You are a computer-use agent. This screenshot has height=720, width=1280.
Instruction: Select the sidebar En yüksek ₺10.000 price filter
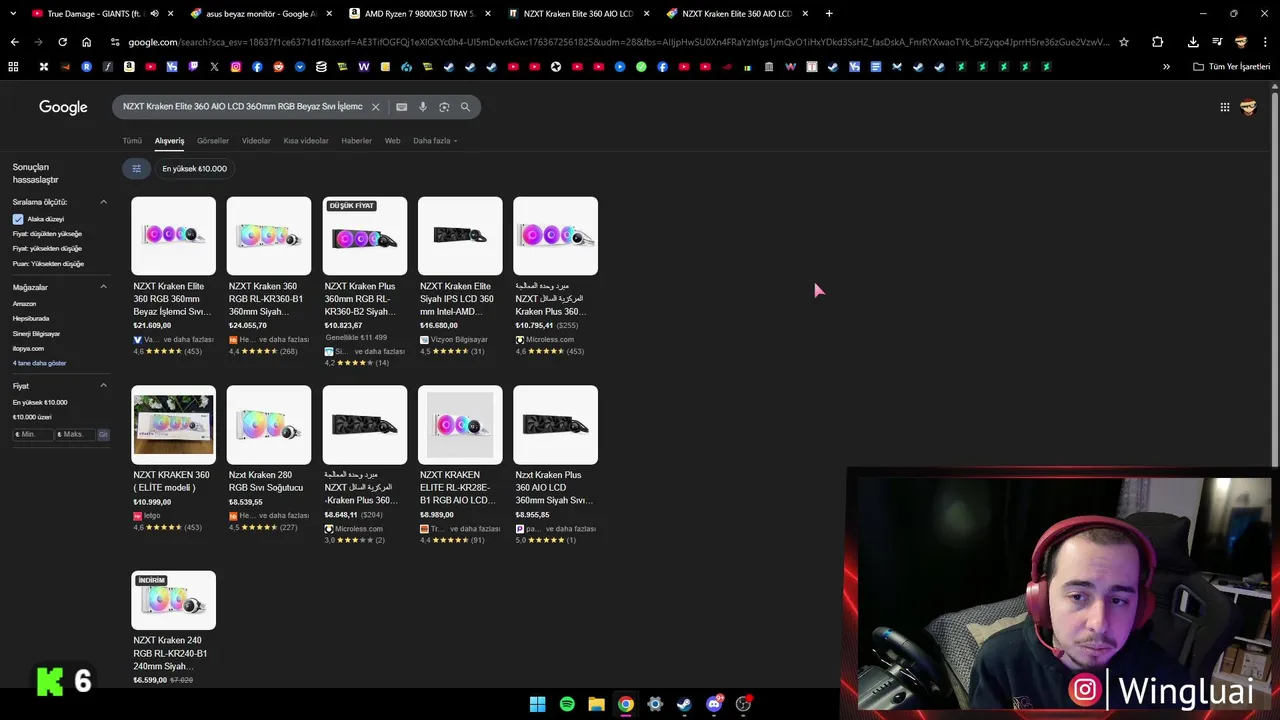(x=40, y=402)
